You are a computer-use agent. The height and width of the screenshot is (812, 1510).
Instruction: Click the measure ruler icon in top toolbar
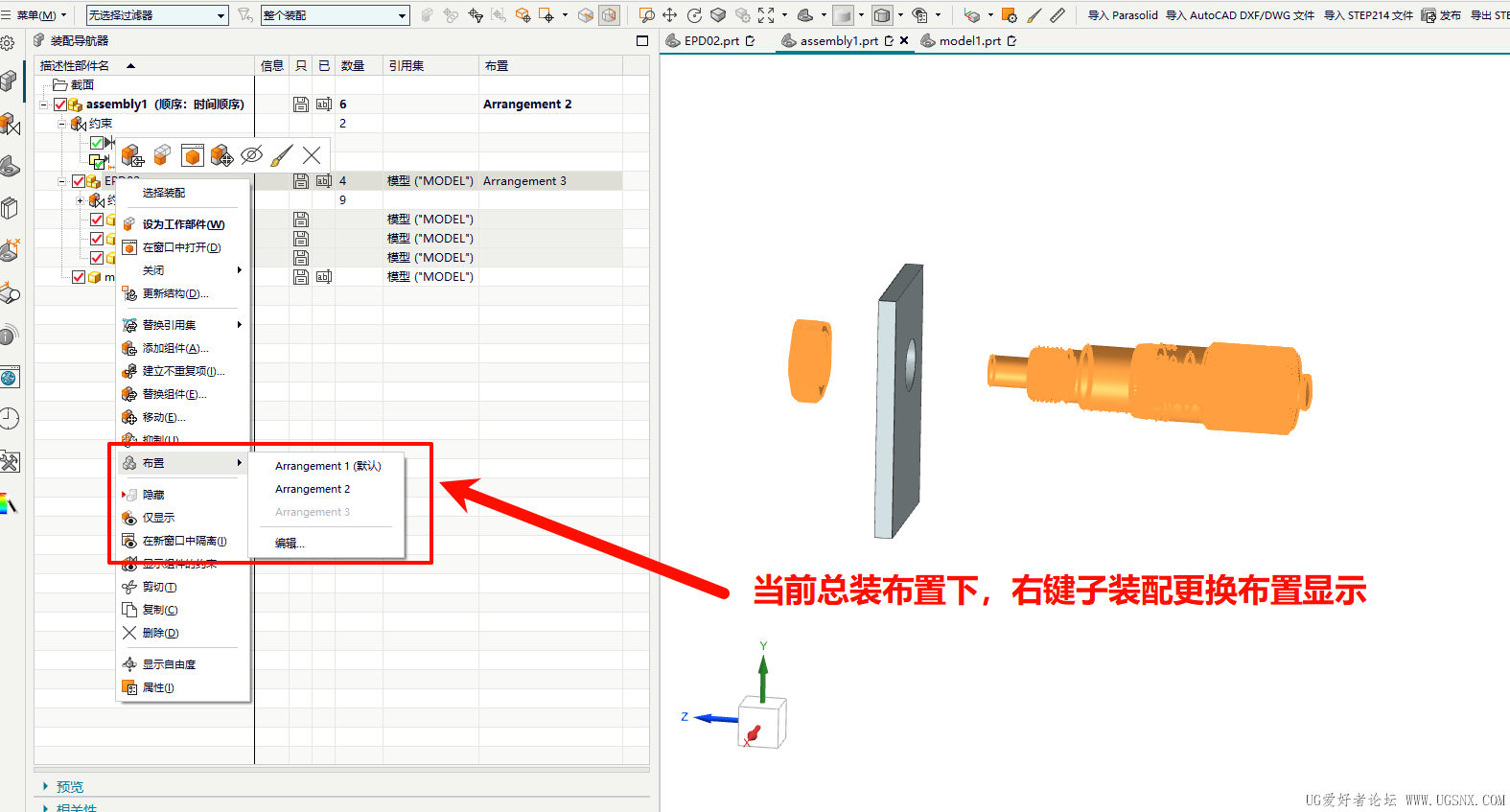1057,15
